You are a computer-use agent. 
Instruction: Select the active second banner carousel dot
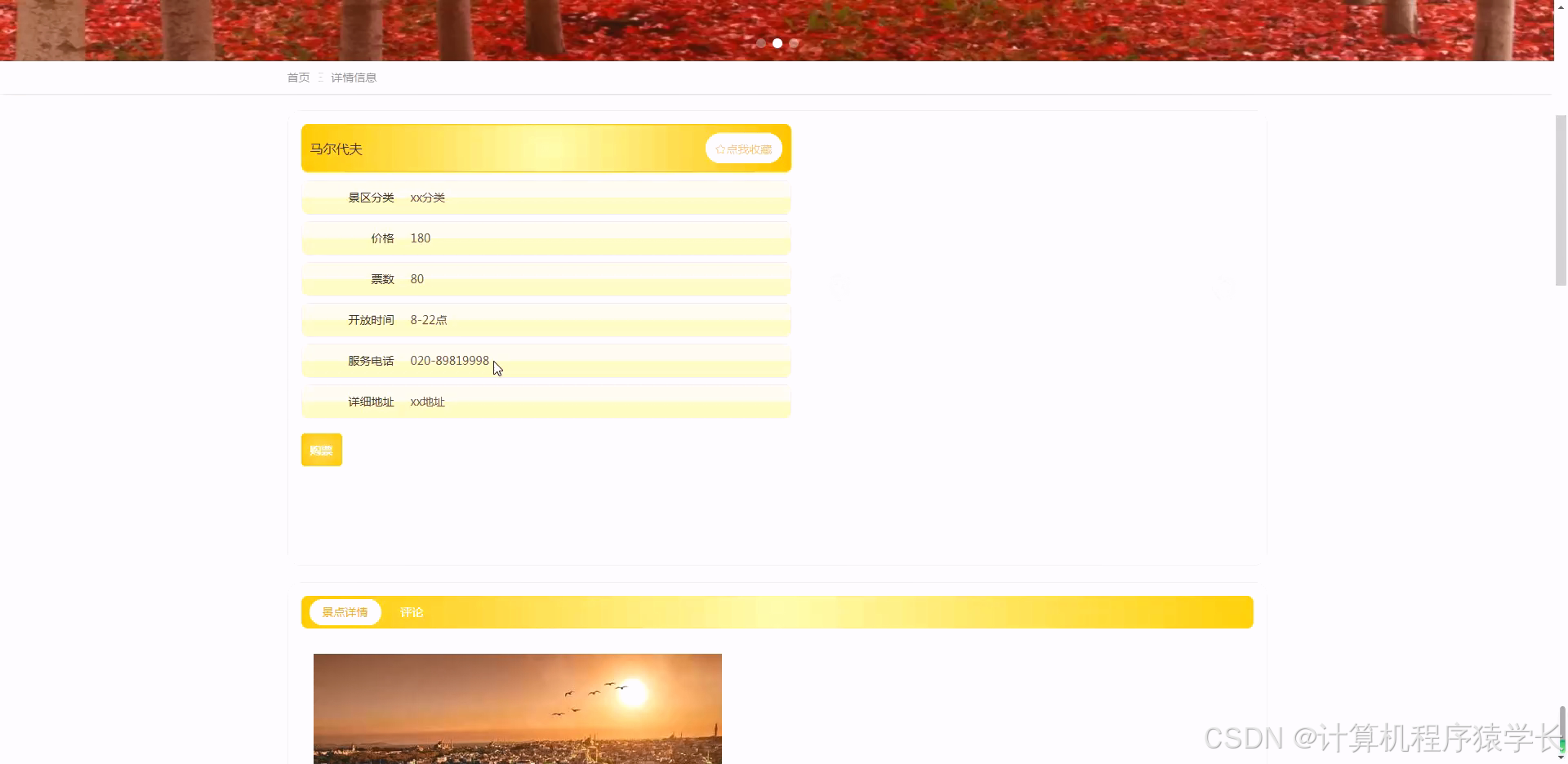[777, 43]
